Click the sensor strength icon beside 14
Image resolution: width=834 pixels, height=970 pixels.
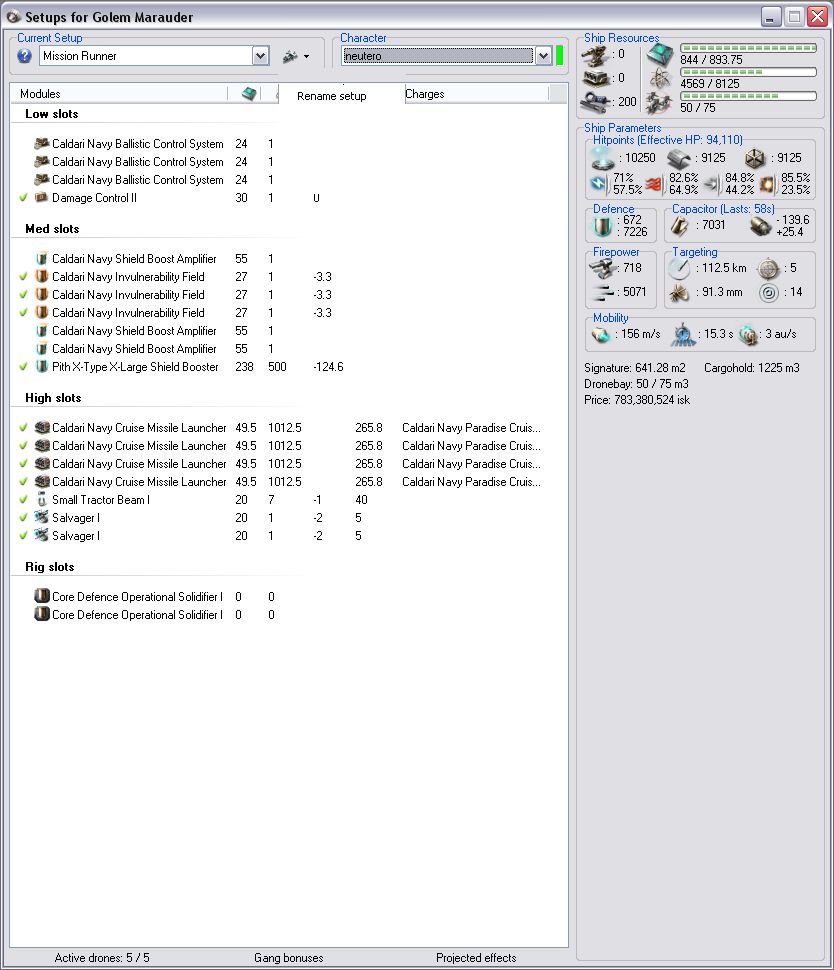coord(768,292)
